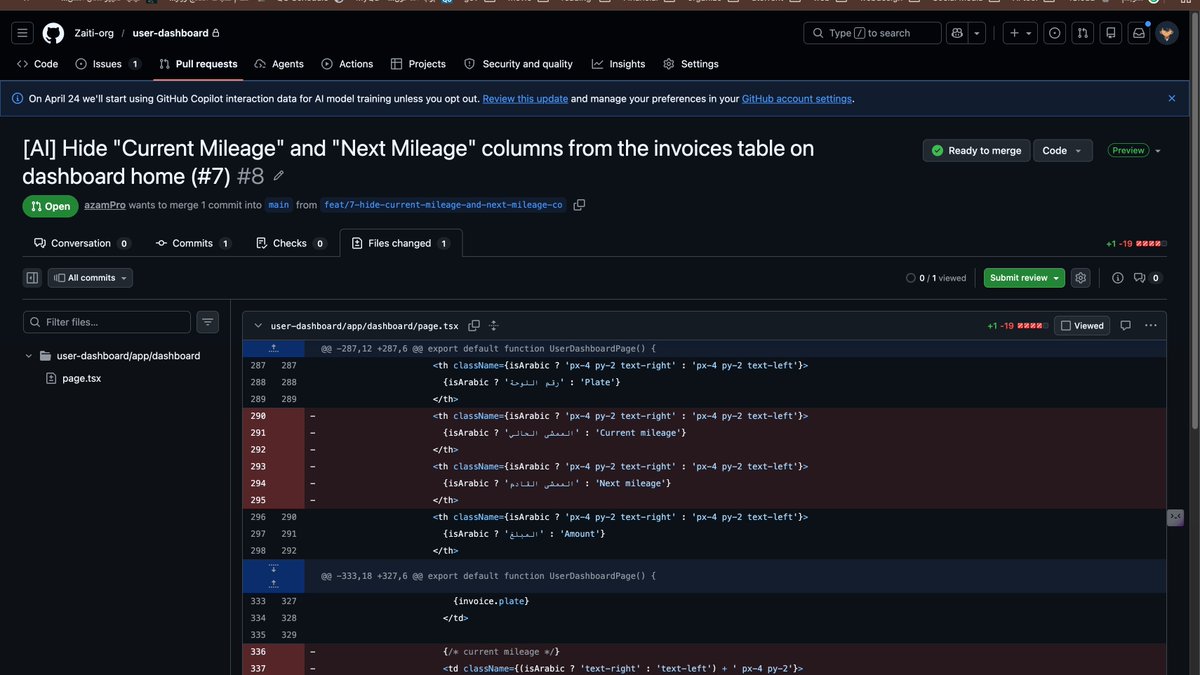Open the Copilot dropdown arrow
Image resolution: width=1200 pixels, height=675 pixels.
click(x=977, y=33)
